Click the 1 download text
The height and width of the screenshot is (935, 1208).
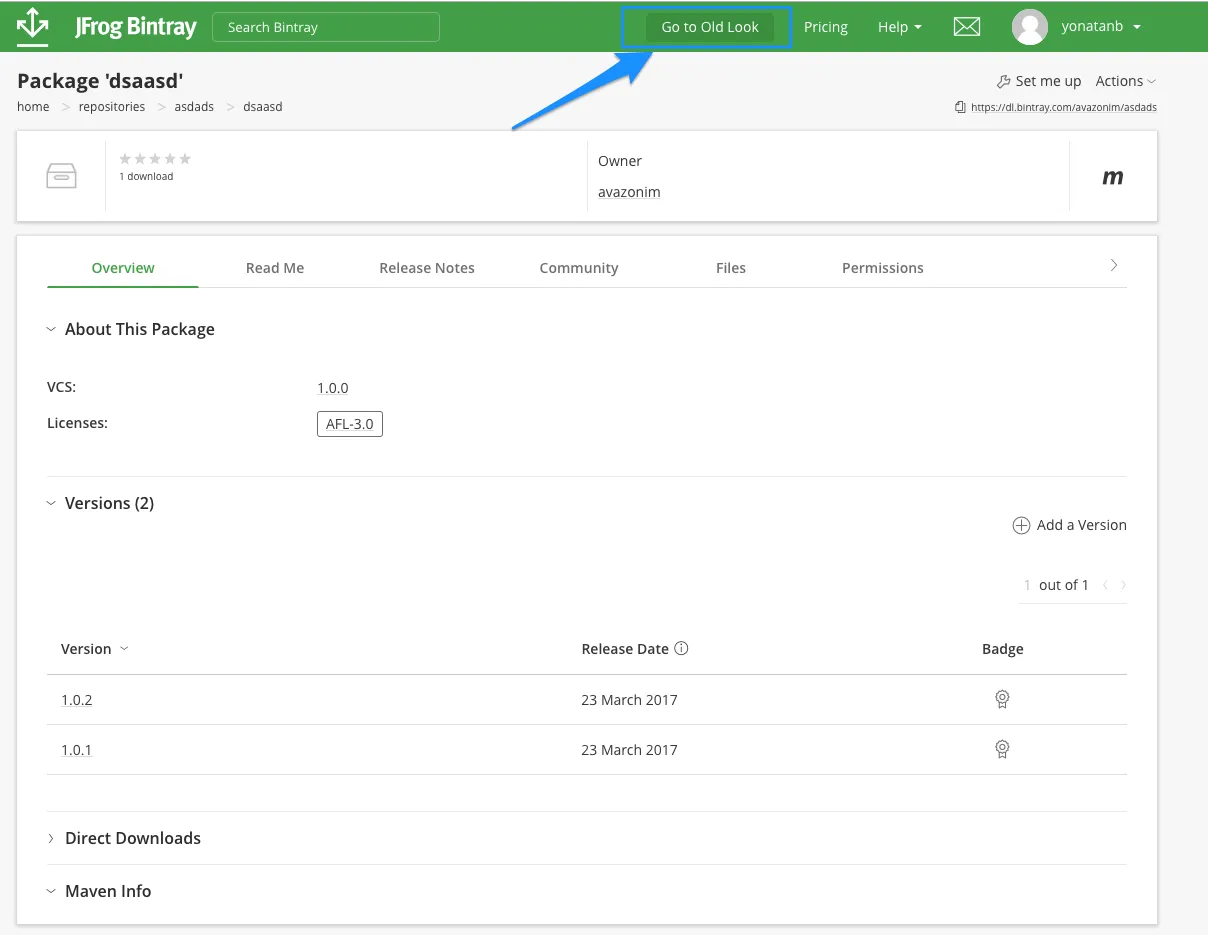click(146, 176)
